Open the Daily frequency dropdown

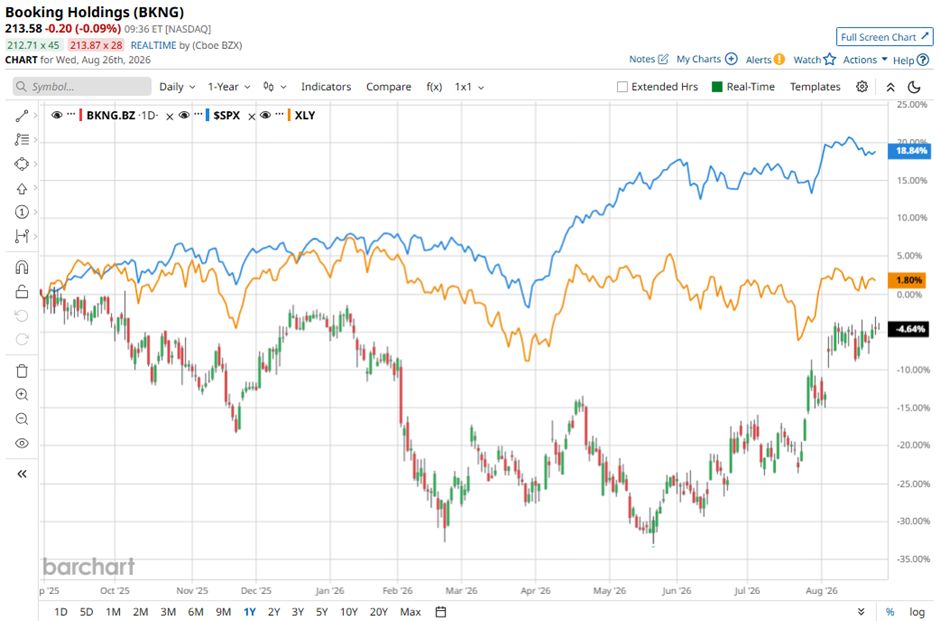click(x=177, y=87)
